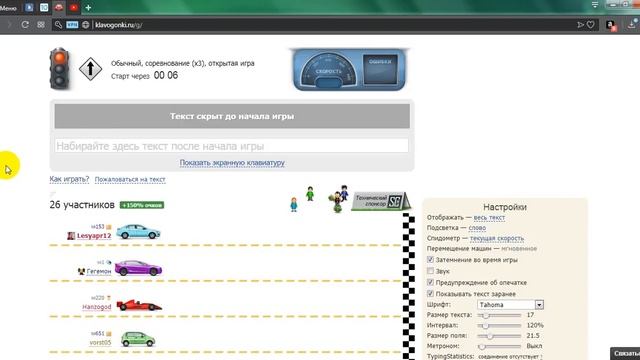Click the blue car of Lesyapr12

pyautogui.click(x=138, y=231)
